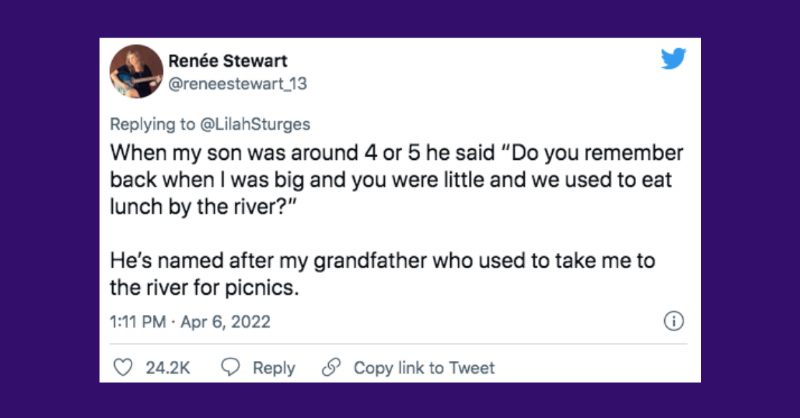Click the Twitter bird logo

674,59
